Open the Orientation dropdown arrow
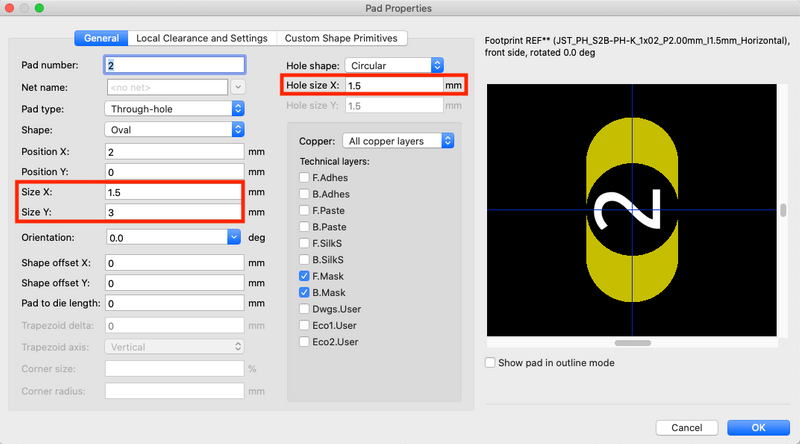 (x=234, y=238)
